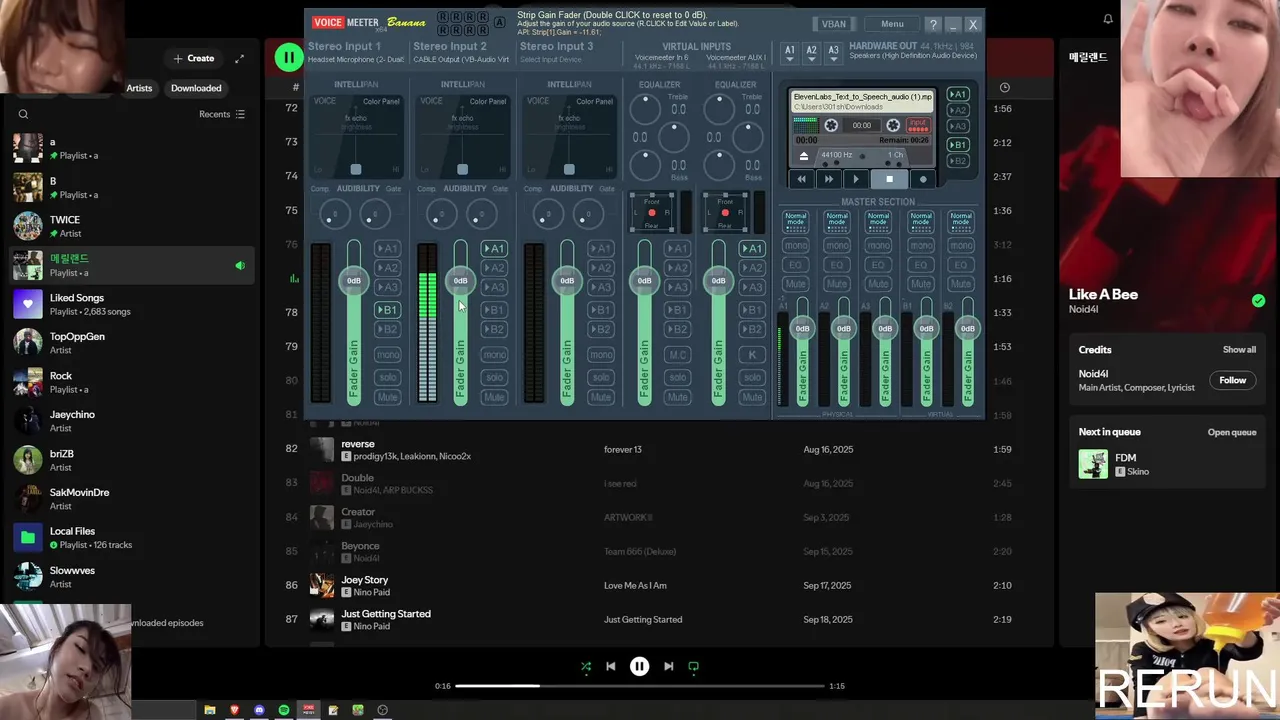Open TWICE artist in library
The height and width of the screenshot is (720, 1280).
click(132, 226)
